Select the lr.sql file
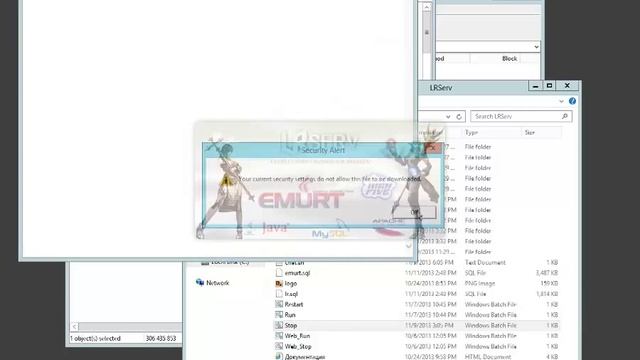The image size is (640, 360). [291, 294]
